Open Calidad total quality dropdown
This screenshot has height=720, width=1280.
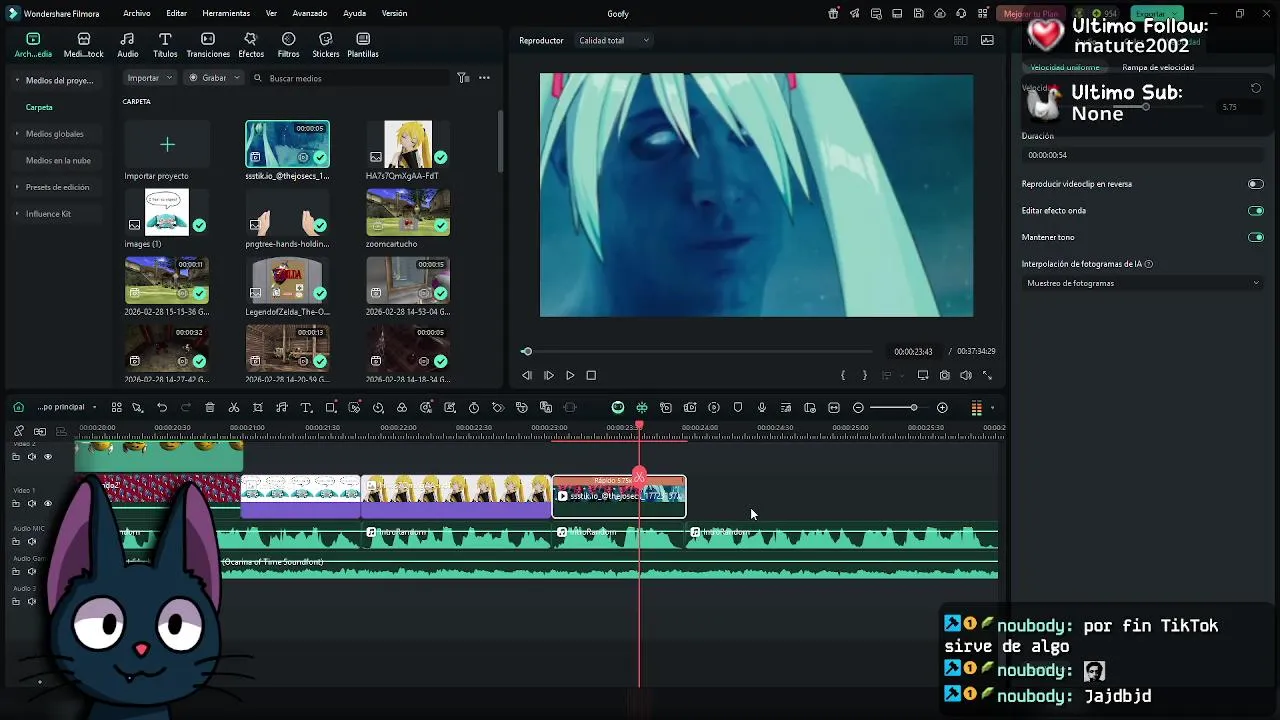[614, 41]
